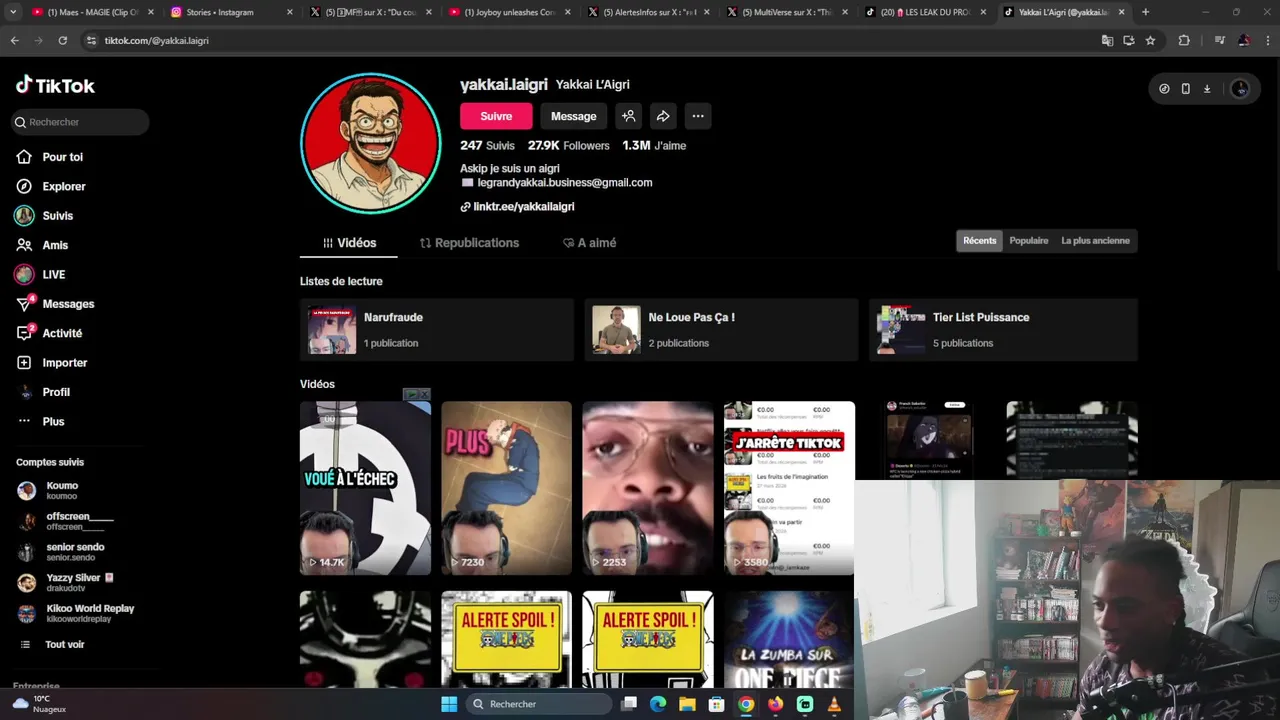1280x720 pixels.
Task: Open Importer upload page
Action: pyautogui.click(x=64, y=362)
